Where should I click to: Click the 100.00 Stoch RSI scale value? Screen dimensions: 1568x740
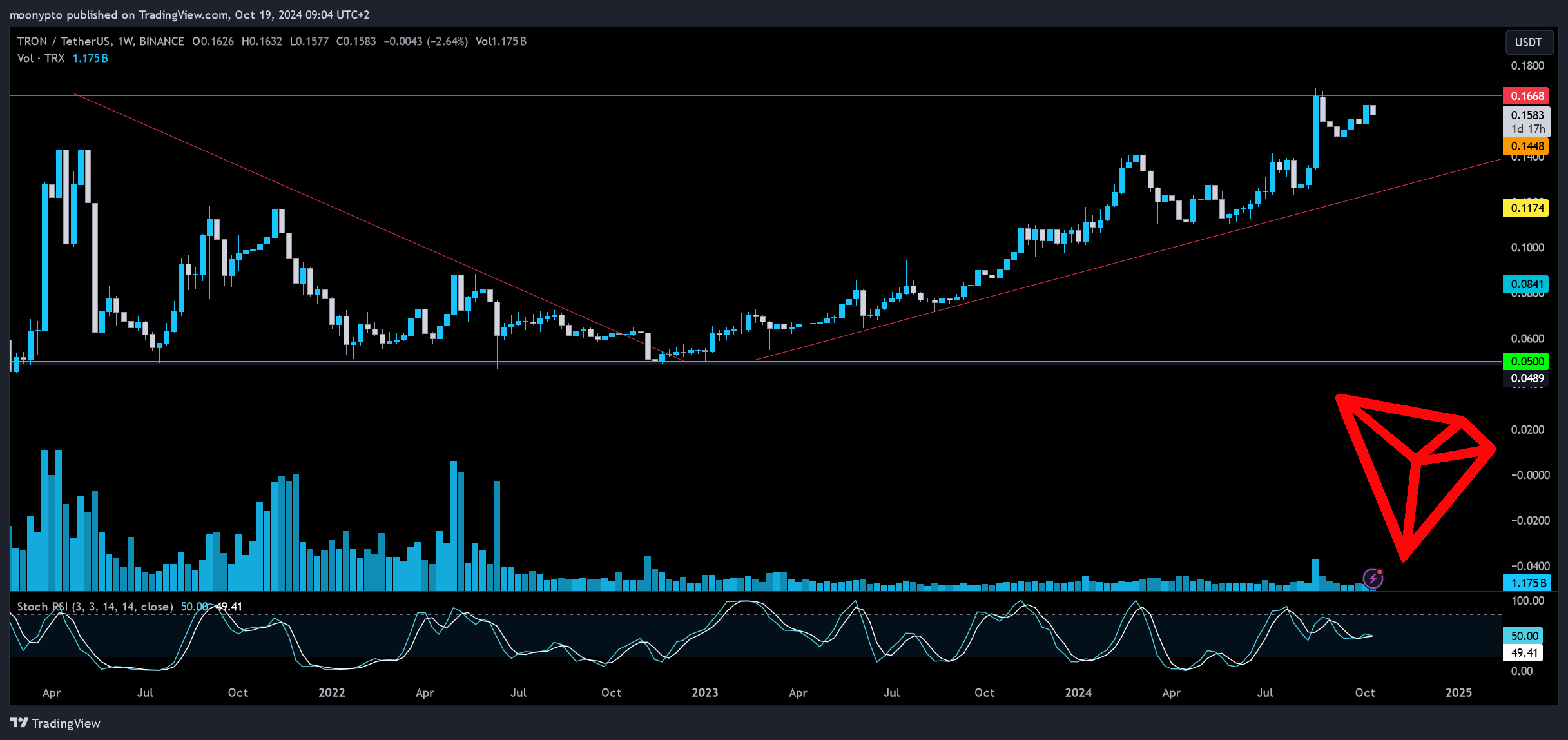(1527, 601)
